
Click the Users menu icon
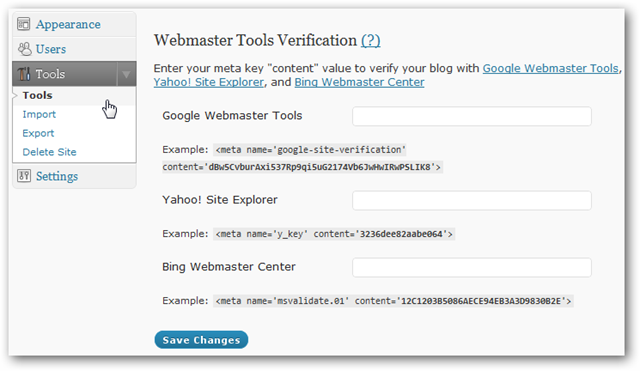[x=24, y=49]
